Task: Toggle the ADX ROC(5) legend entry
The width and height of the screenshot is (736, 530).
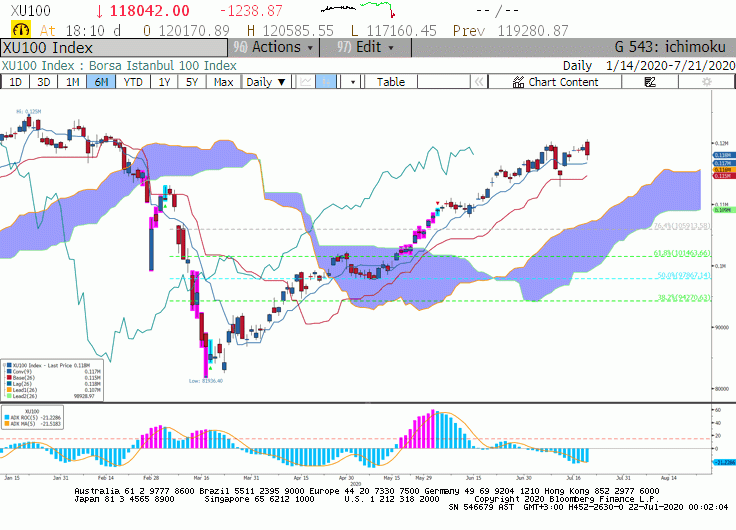Action: pos(33,417)
